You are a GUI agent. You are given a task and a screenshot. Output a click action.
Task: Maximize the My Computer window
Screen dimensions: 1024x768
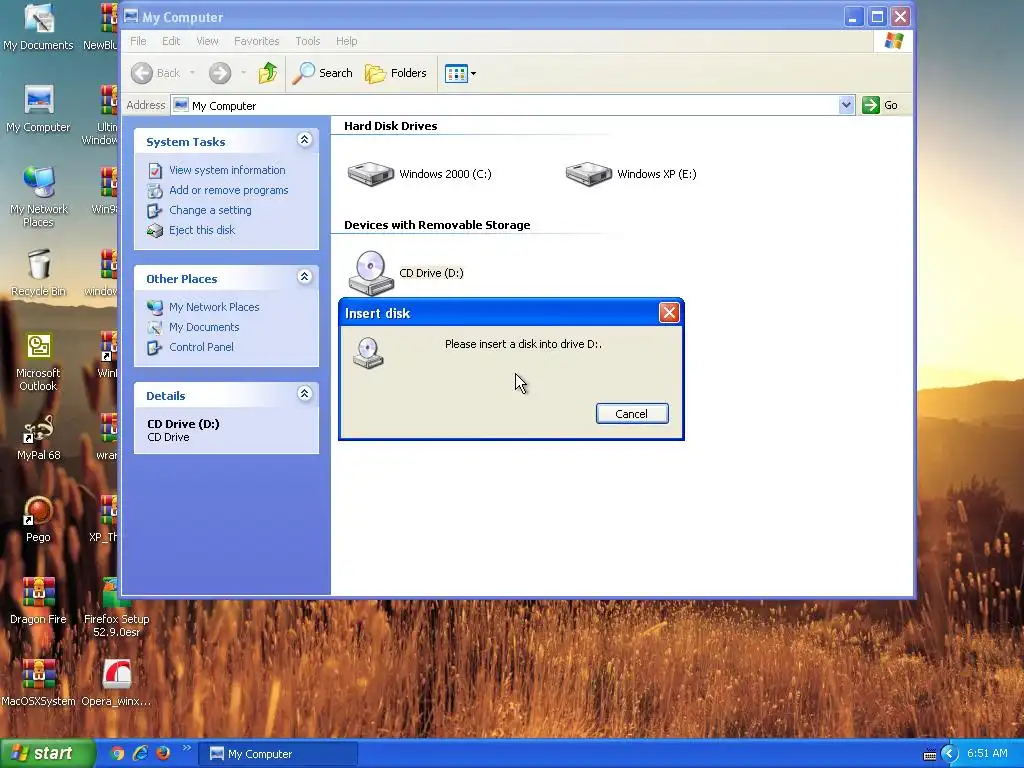(x=877, y=17)
